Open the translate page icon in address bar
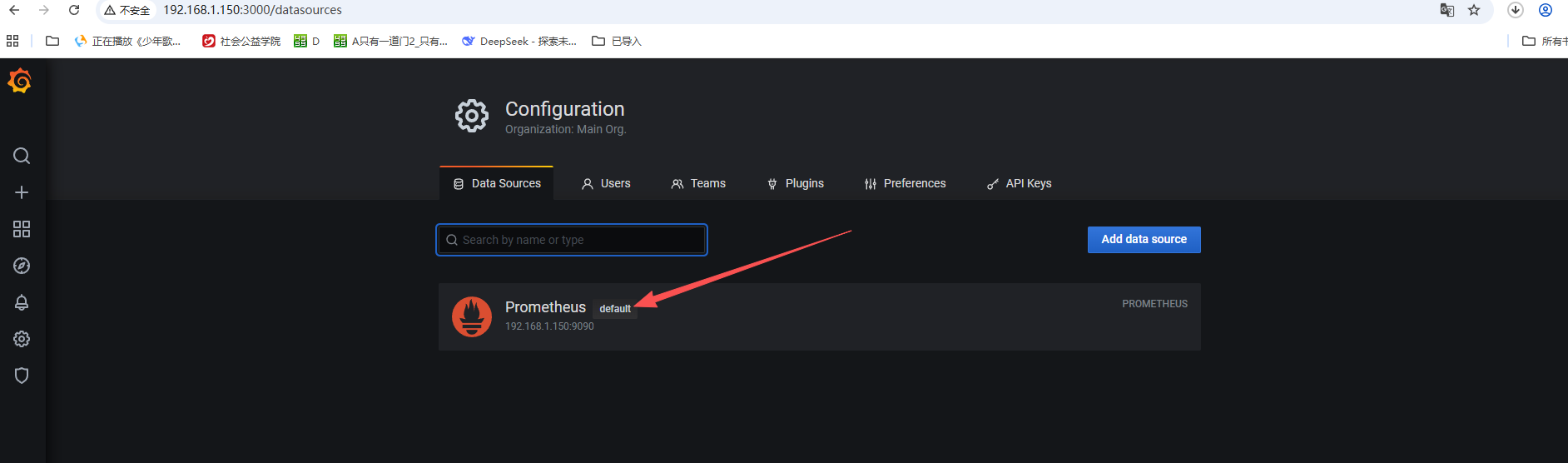This screenshot has width=1568, height=463. 1447,10
